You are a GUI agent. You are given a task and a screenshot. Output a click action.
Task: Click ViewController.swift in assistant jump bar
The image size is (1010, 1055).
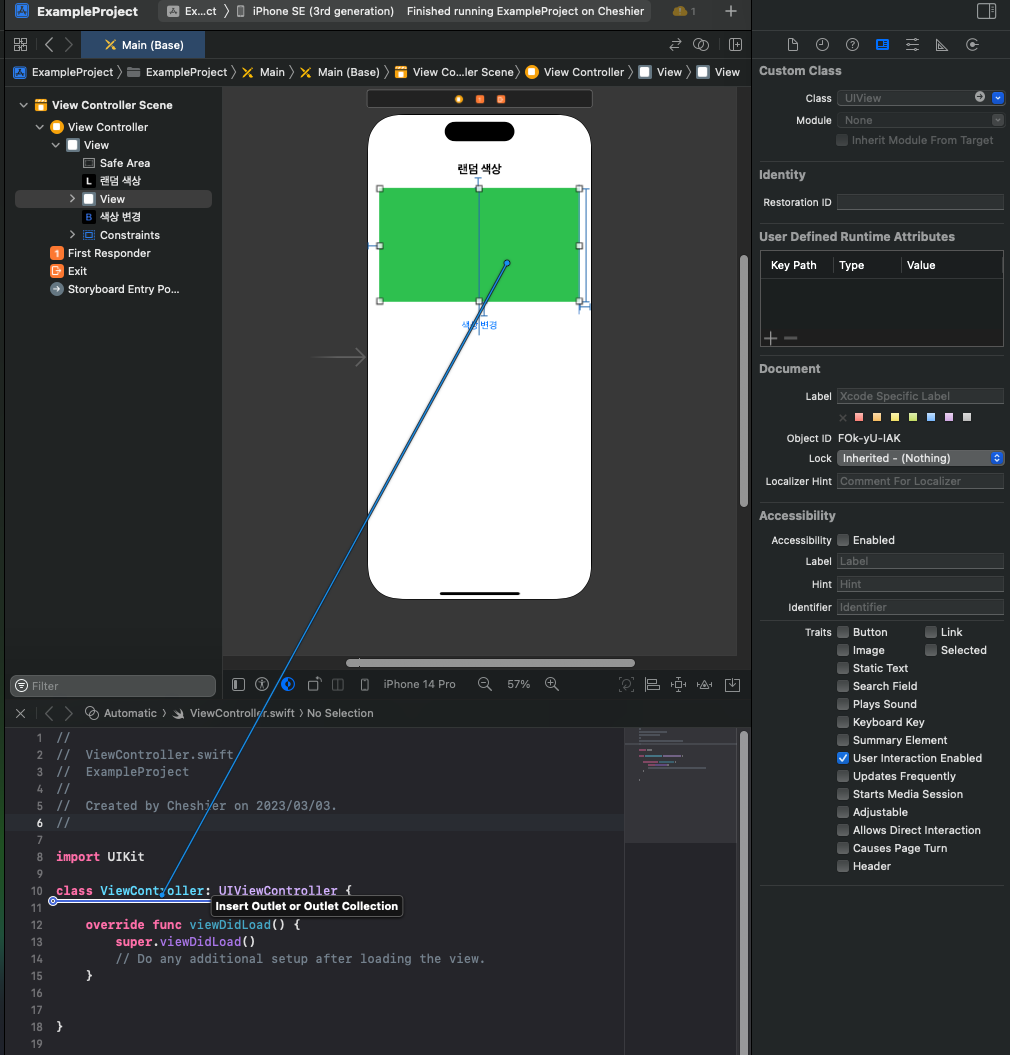tap(234, 713)
